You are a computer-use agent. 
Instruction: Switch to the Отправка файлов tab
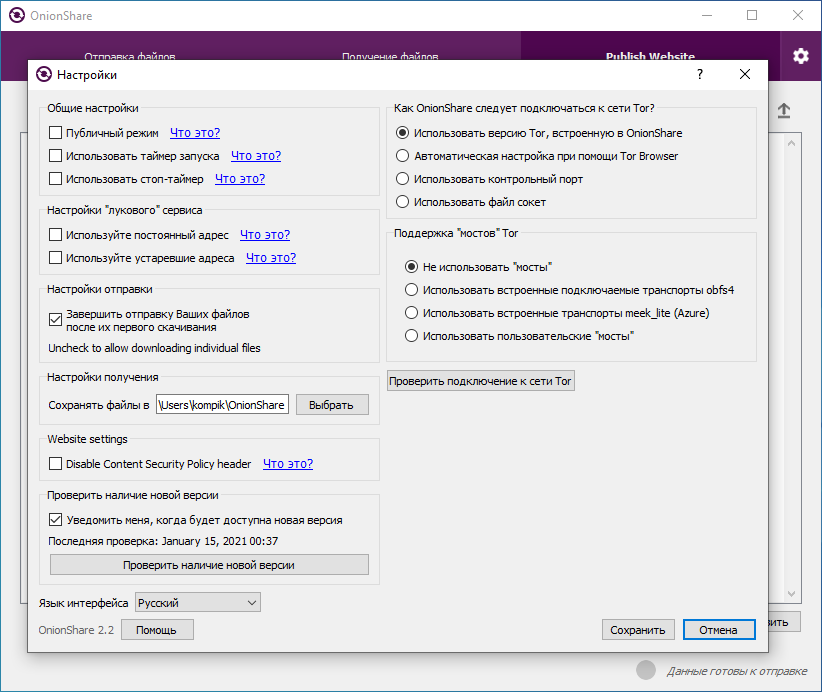point(130,56)
